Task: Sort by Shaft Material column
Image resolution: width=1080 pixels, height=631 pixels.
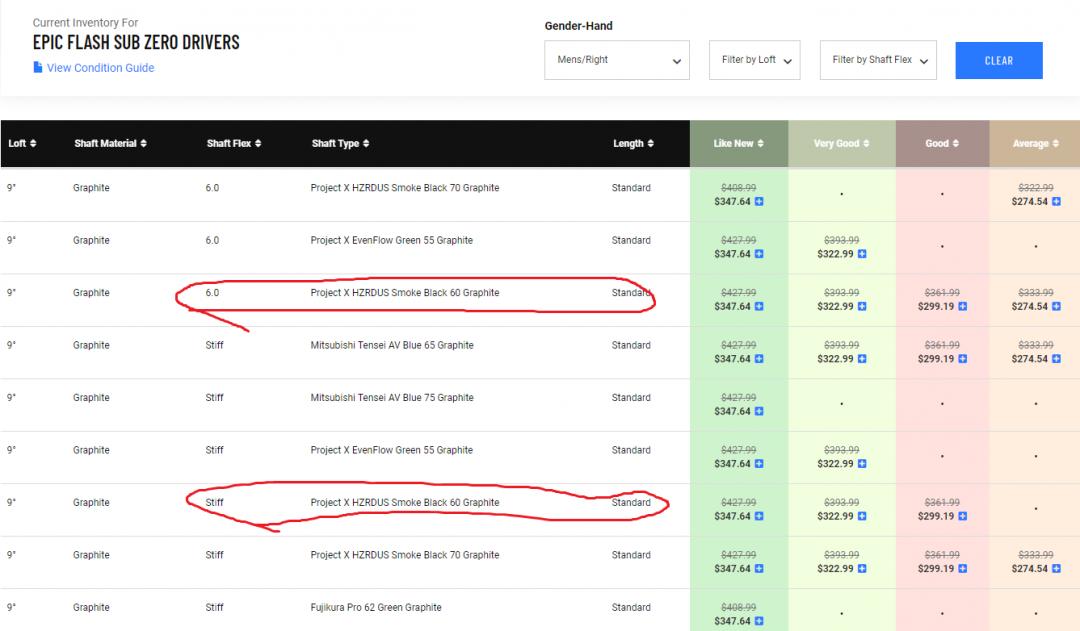Action: point(110,144)
